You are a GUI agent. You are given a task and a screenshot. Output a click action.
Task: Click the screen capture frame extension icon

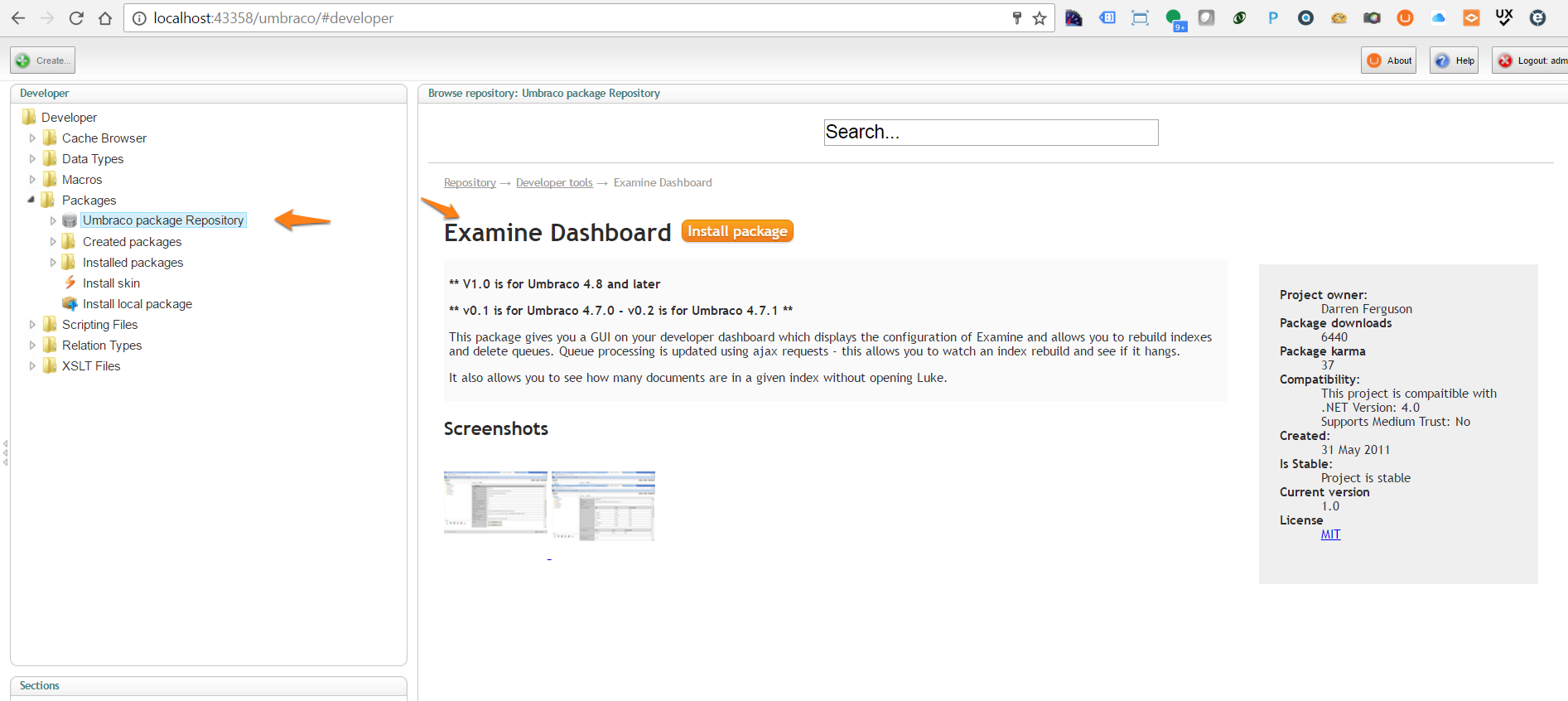pos(1141,17)
